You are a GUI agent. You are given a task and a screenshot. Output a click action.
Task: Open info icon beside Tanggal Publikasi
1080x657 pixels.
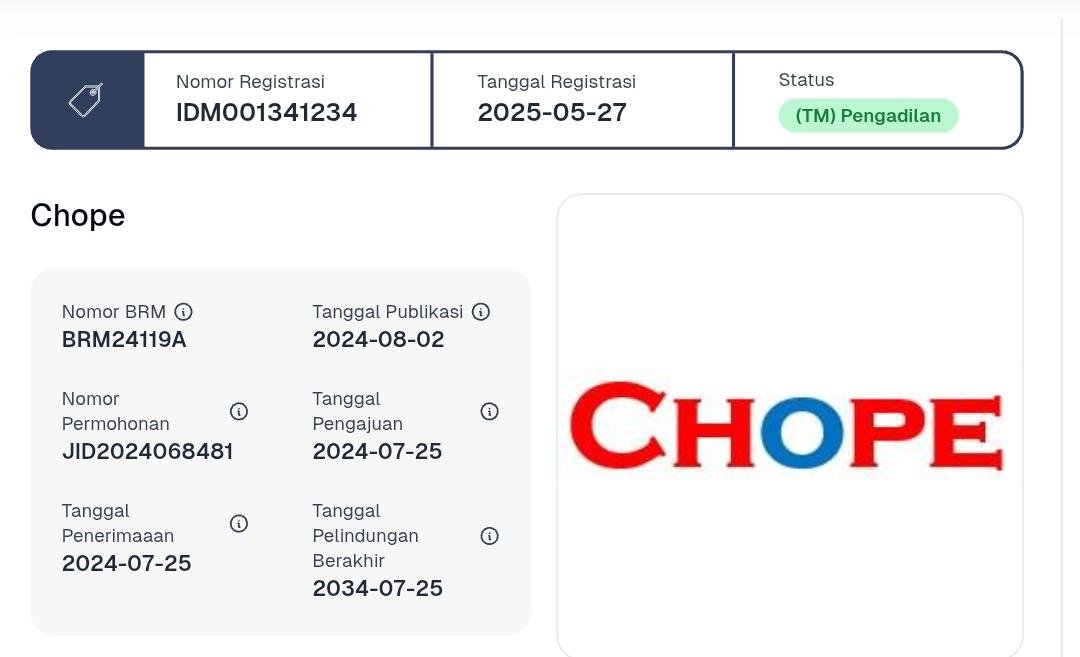tap(481, 312)
